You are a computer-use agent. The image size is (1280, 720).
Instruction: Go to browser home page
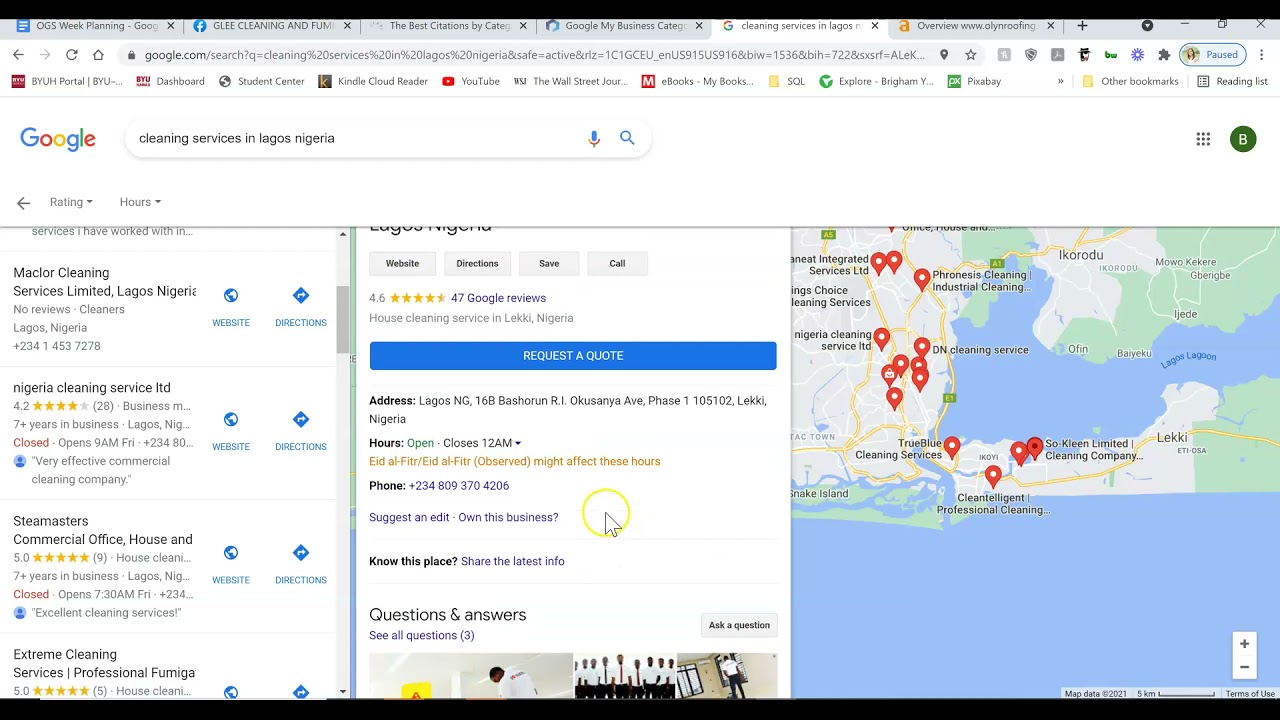pyautogui.click(x=98, y=54)
